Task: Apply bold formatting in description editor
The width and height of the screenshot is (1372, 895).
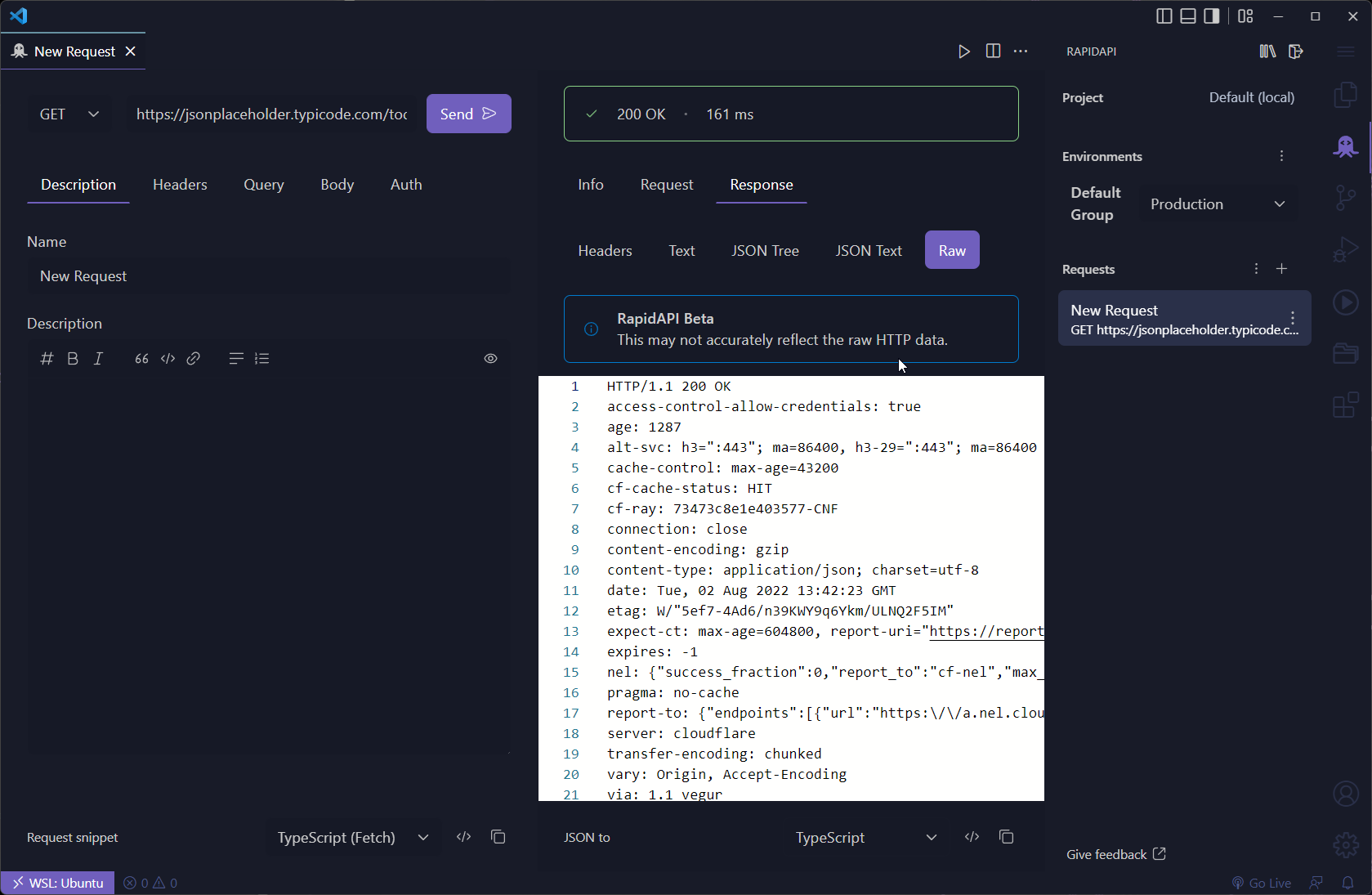Action: tap(73, 359)
